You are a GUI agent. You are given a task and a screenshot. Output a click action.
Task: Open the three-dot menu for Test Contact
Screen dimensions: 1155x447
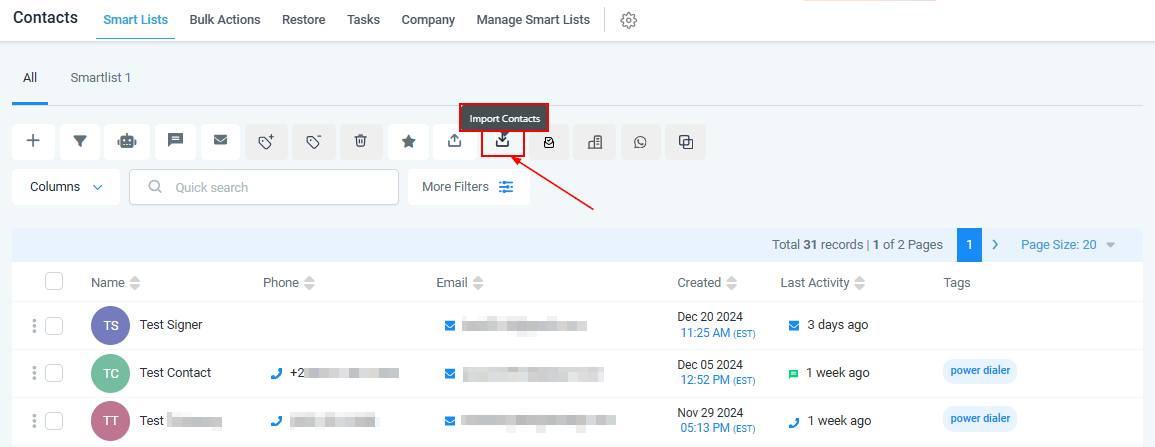[x=34, y=373]
